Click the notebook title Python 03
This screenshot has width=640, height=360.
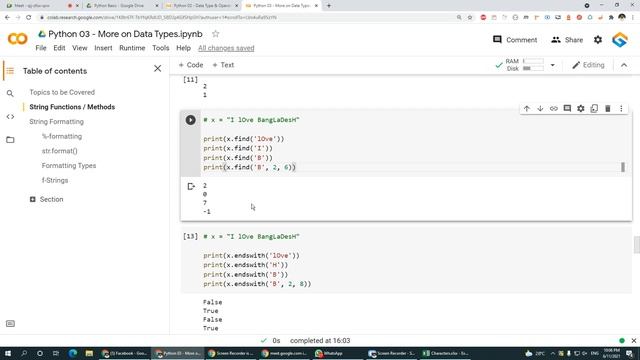[x=125, y=34]
